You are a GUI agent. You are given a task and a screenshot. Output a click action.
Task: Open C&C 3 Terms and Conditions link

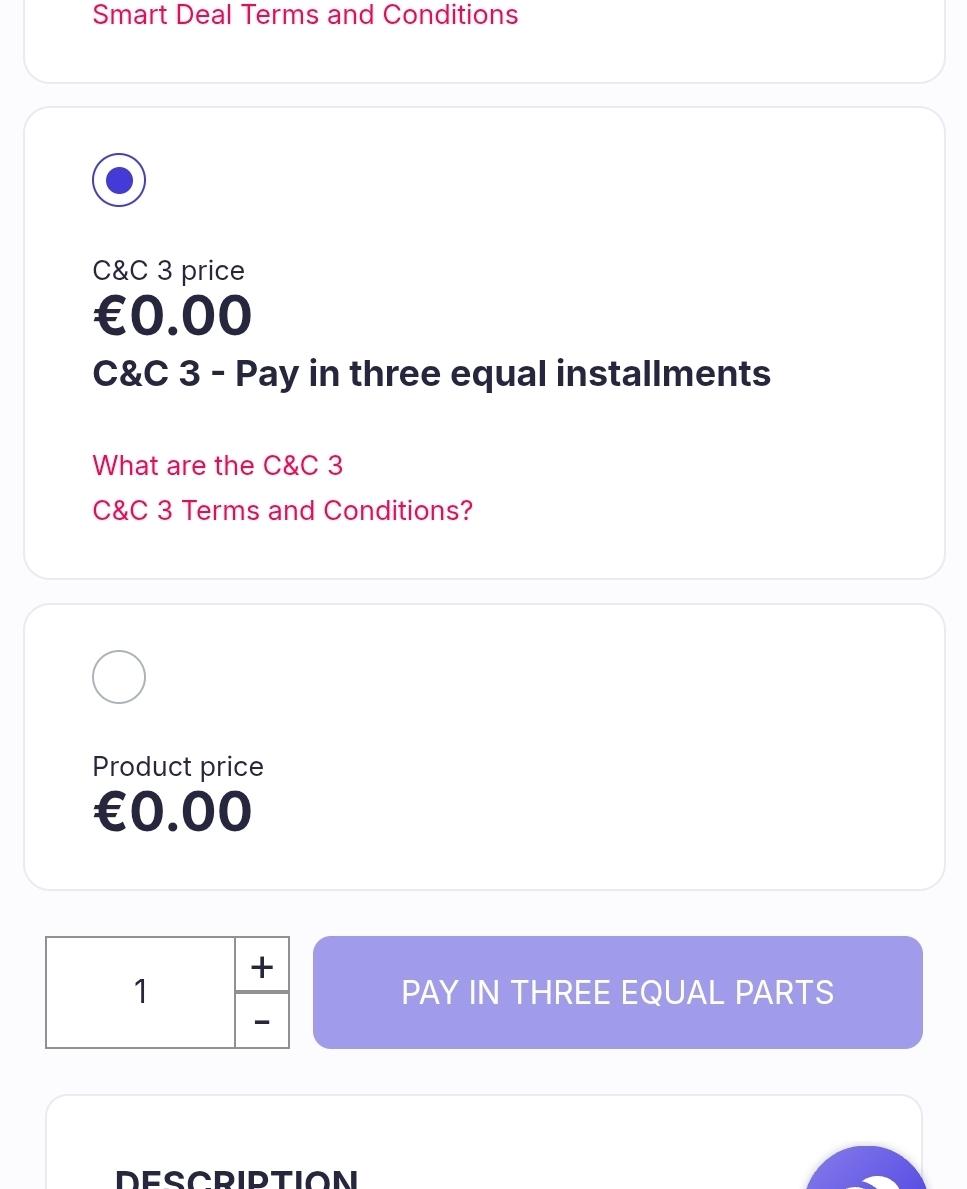282,511
